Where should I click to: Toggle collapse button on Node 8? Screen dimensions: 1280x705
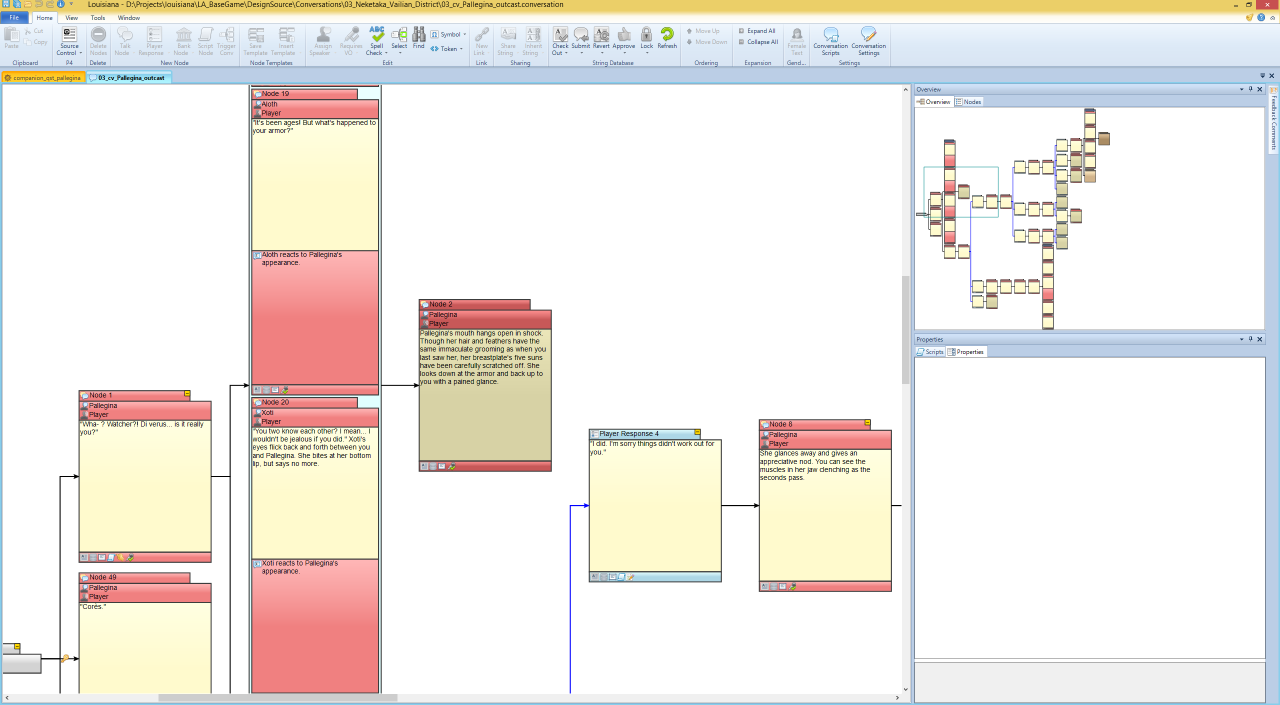pyautogui.click(x=867, y=424)
